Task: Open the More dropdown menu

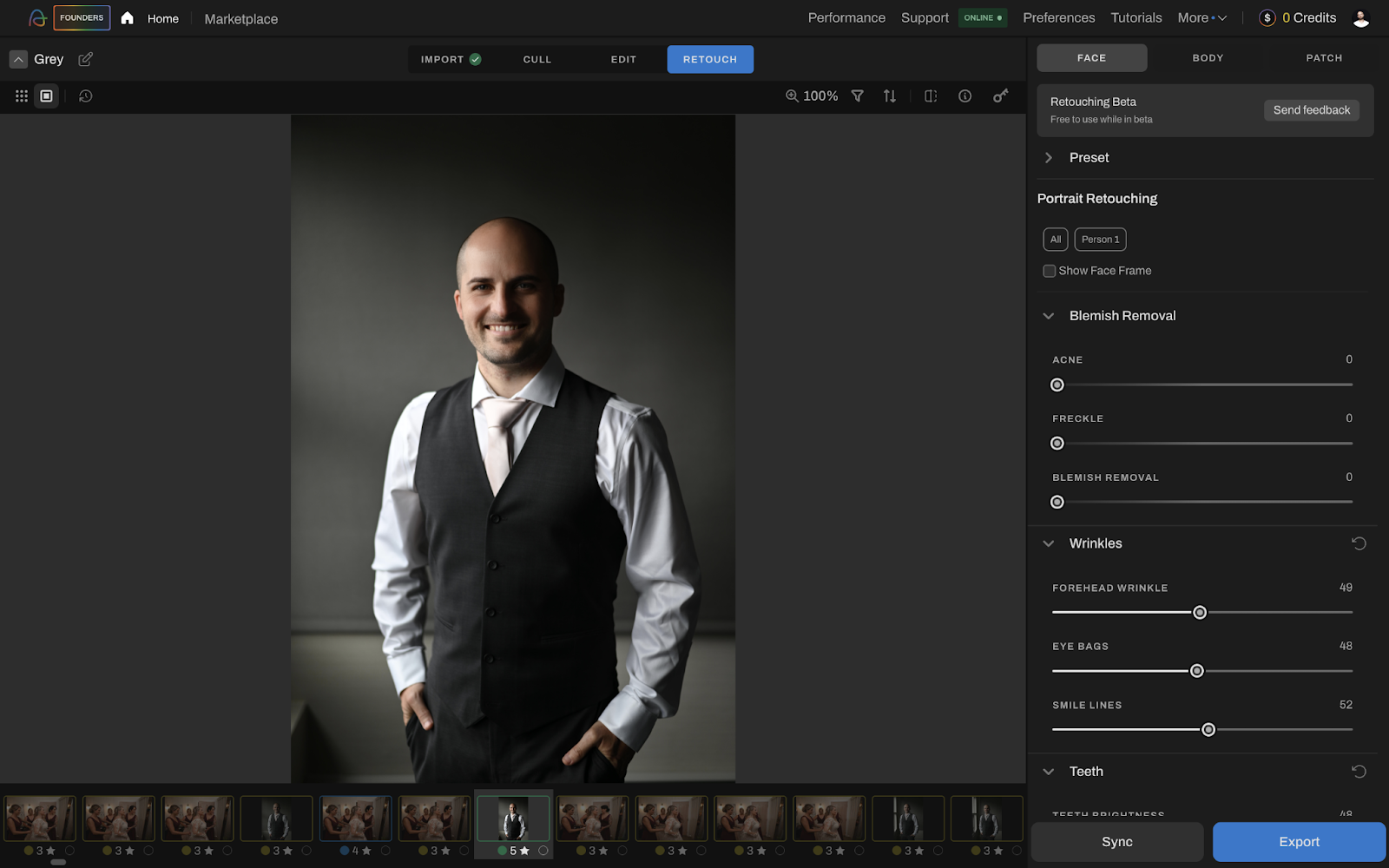Action: tap(1201, 18)
